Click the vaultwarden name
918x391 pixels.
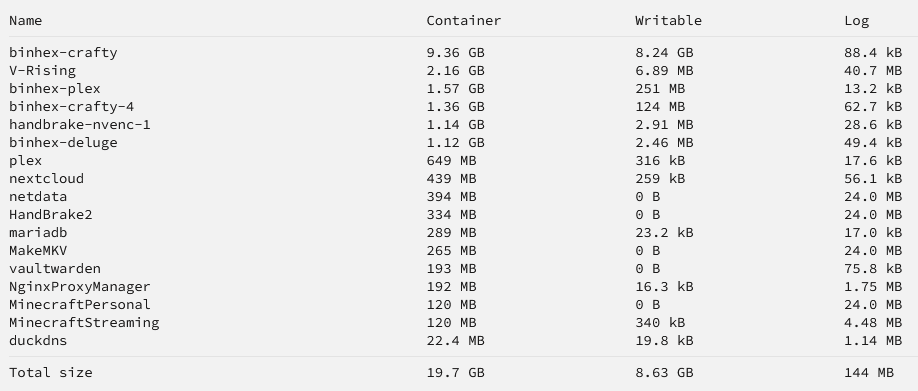click(55, 269)
